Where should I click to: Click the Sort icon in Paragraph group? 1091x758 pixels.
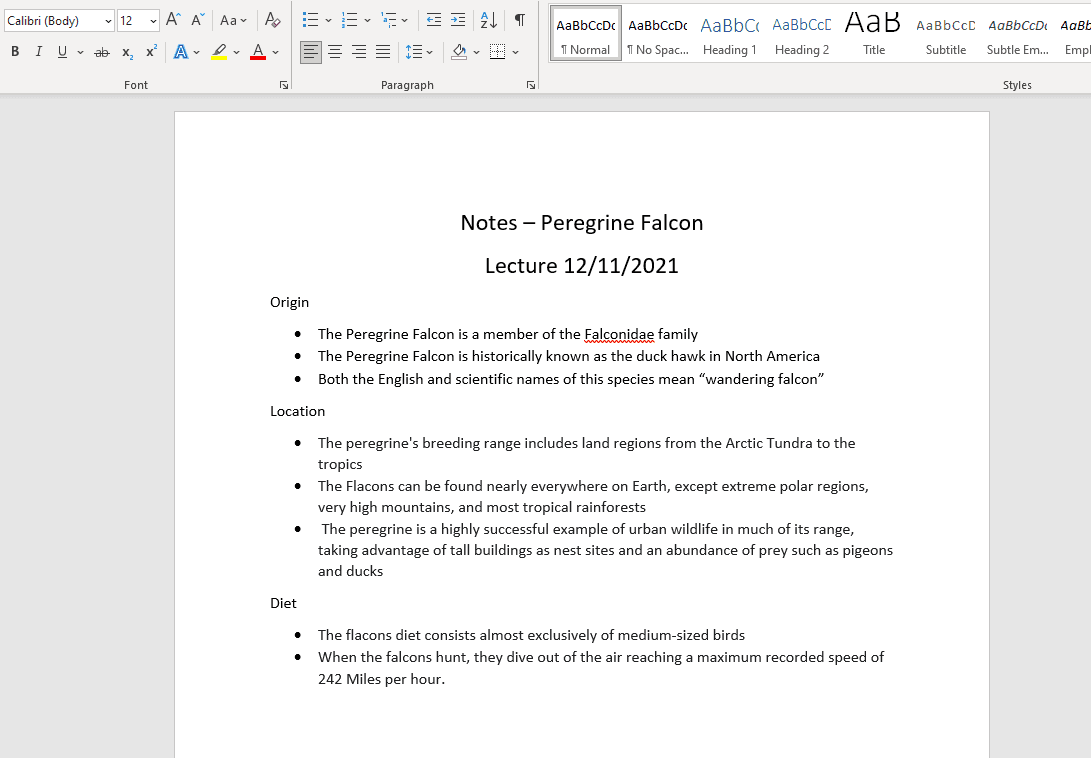(488, 20)
